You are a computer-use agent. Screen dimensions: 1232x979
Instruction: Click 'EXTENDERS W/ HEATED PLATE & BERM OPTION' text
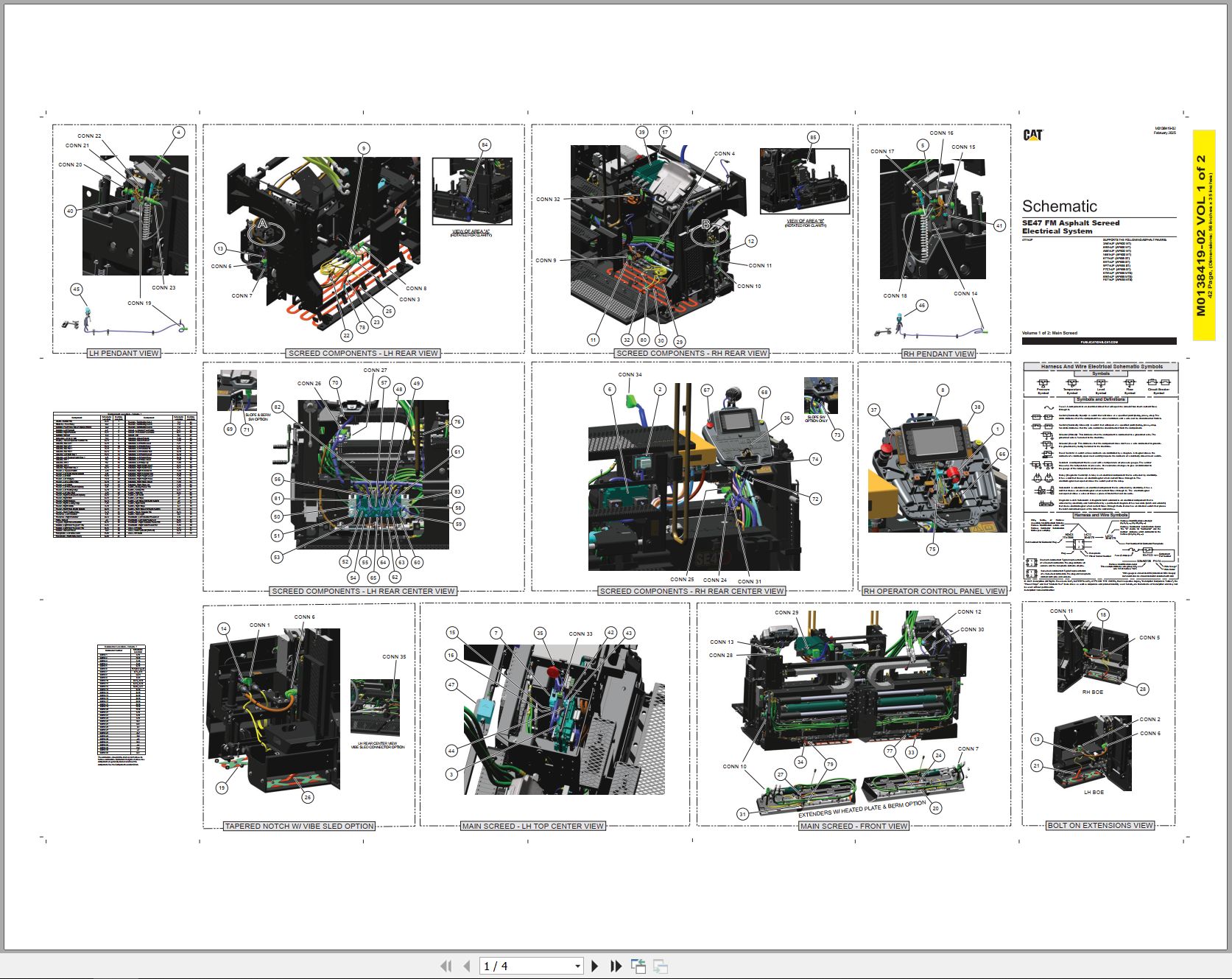coord(862,810)
